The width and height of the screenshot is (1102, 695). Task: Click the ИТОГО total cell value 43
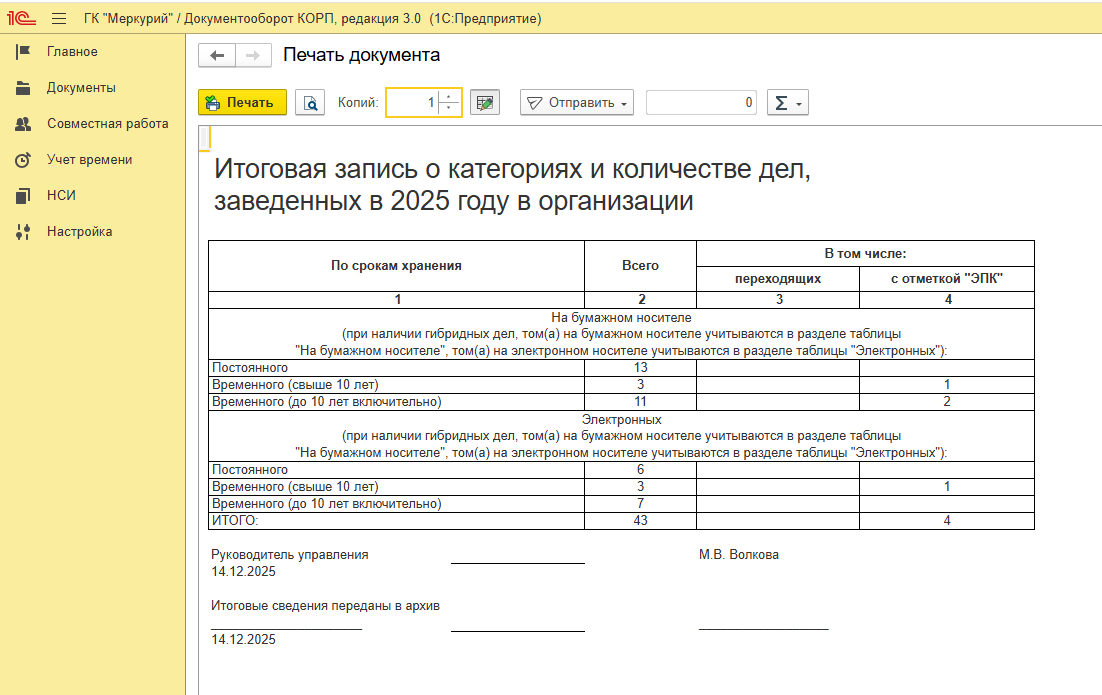click(640, 520)
